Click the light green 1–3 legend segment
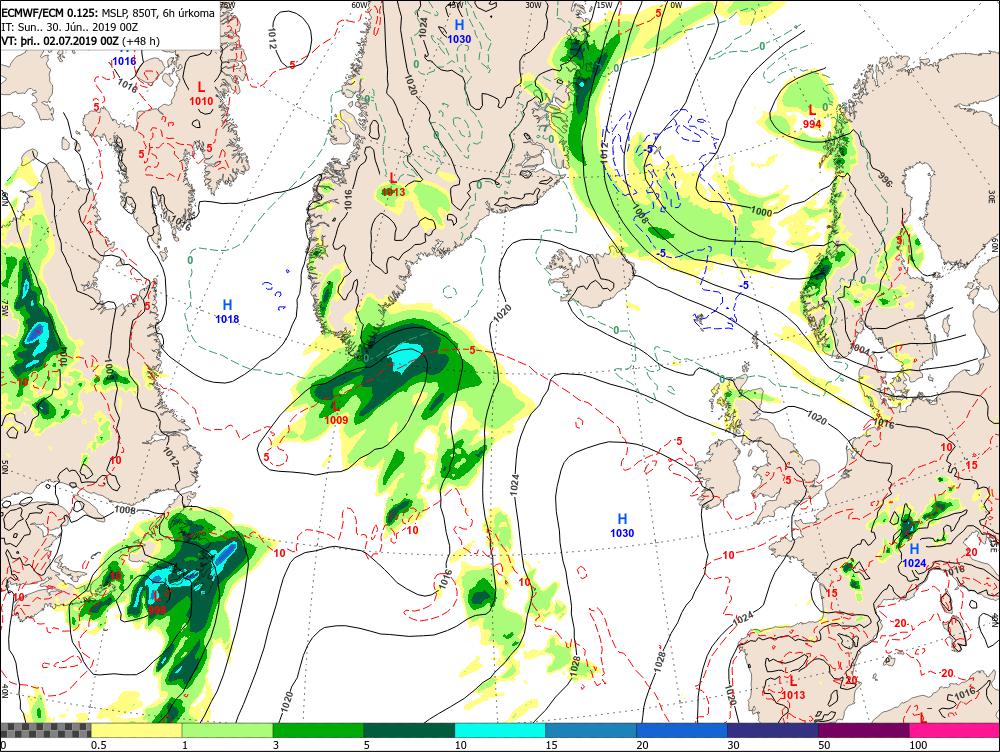The image size is (1000, 752). click(x=228, y=730)
